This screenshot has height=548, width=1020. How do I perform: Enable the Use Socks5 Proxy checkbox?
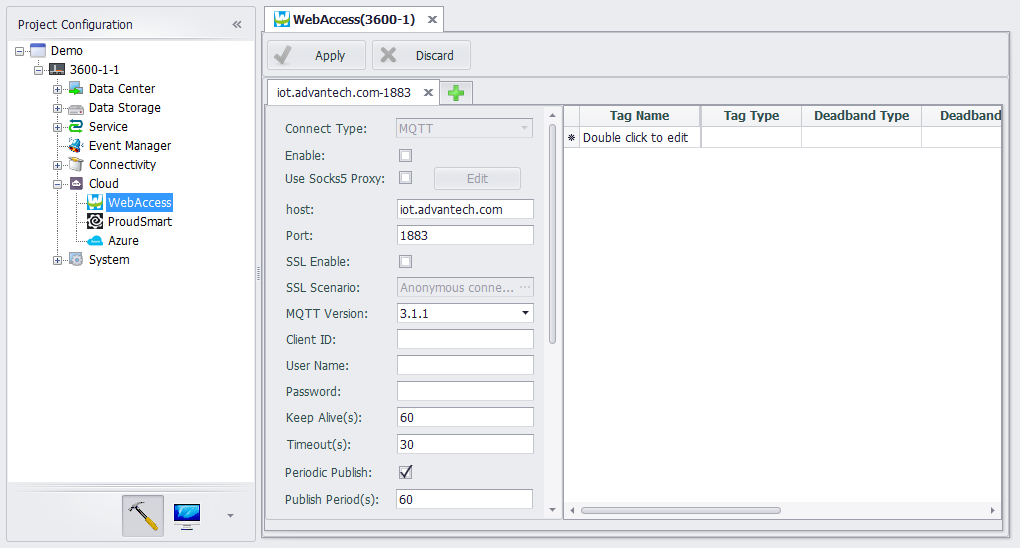pos(406,178)
